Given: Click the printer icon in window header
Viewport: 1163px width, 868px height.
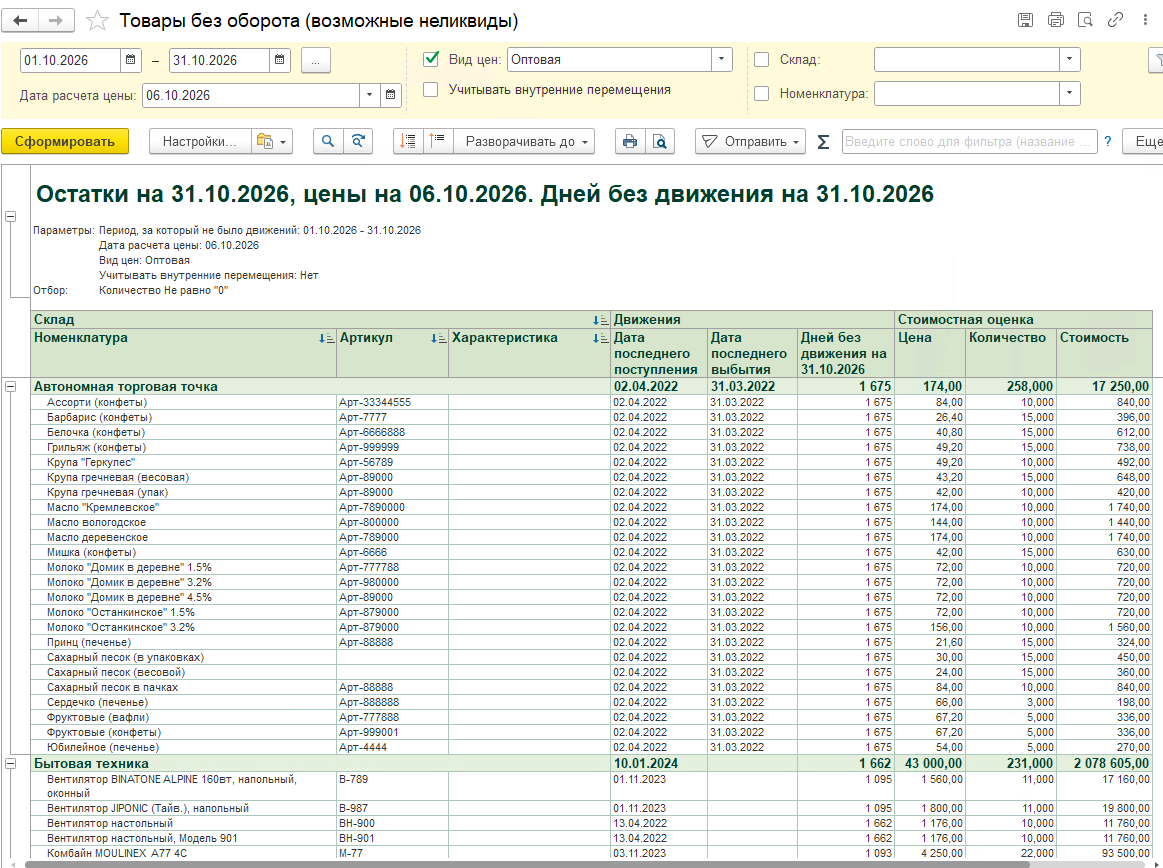Looking at the screenshot, I should [x=1055, y=20].
